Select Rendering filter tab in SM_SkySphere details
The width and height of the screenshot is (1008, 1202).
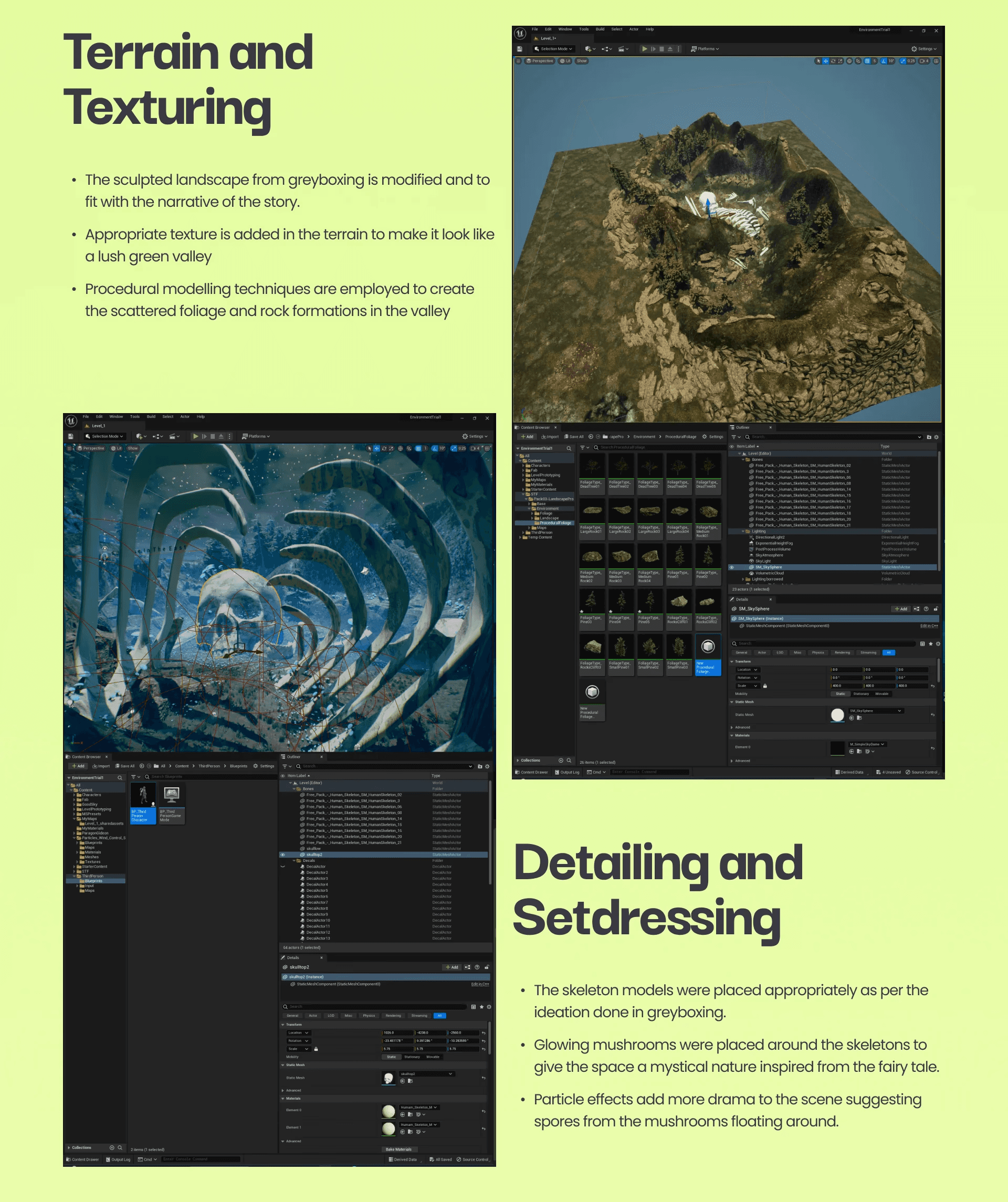click(x=842, y=652)
